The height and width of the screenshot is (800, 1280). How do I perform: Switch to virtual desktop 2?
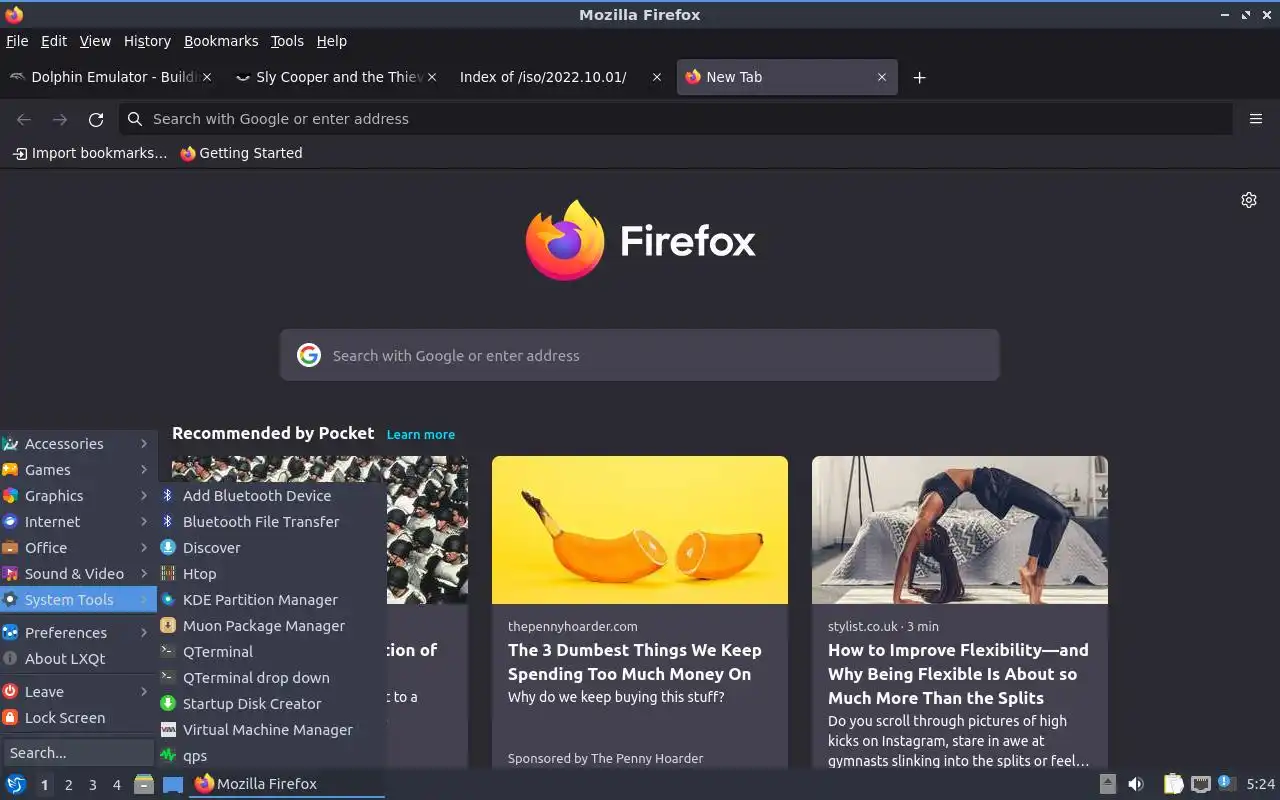point(68,785)
